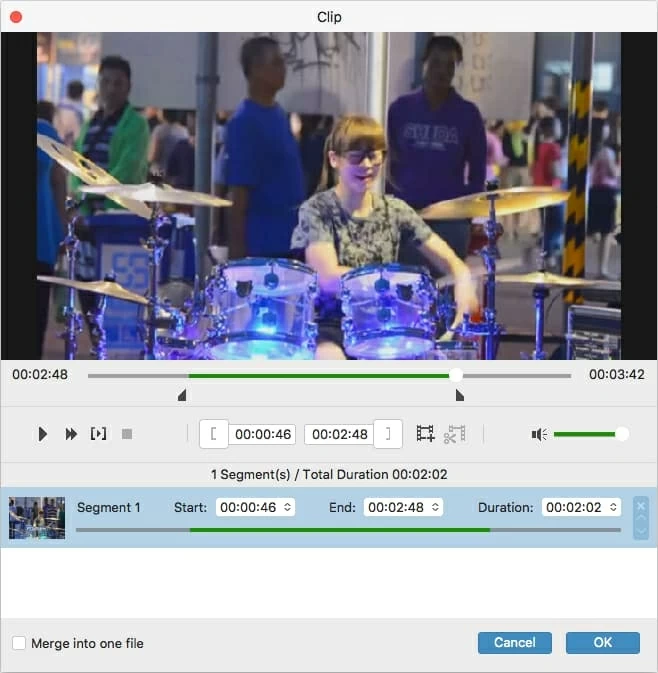This screenshot has height=673, width=658.
Task: Remove Segment 1 with the X icon
Action: click(641, 505)
